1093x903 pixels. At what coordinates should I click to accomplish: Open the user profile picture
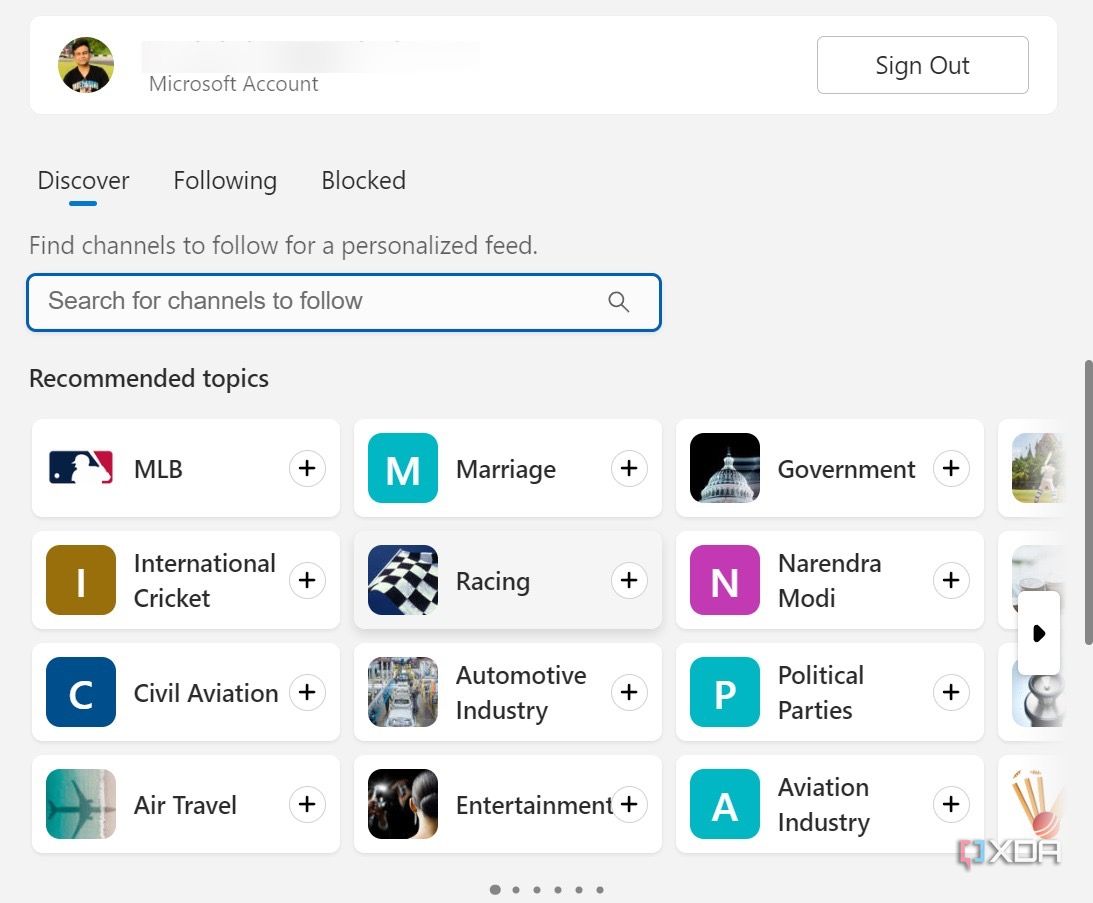pos(86,65)
